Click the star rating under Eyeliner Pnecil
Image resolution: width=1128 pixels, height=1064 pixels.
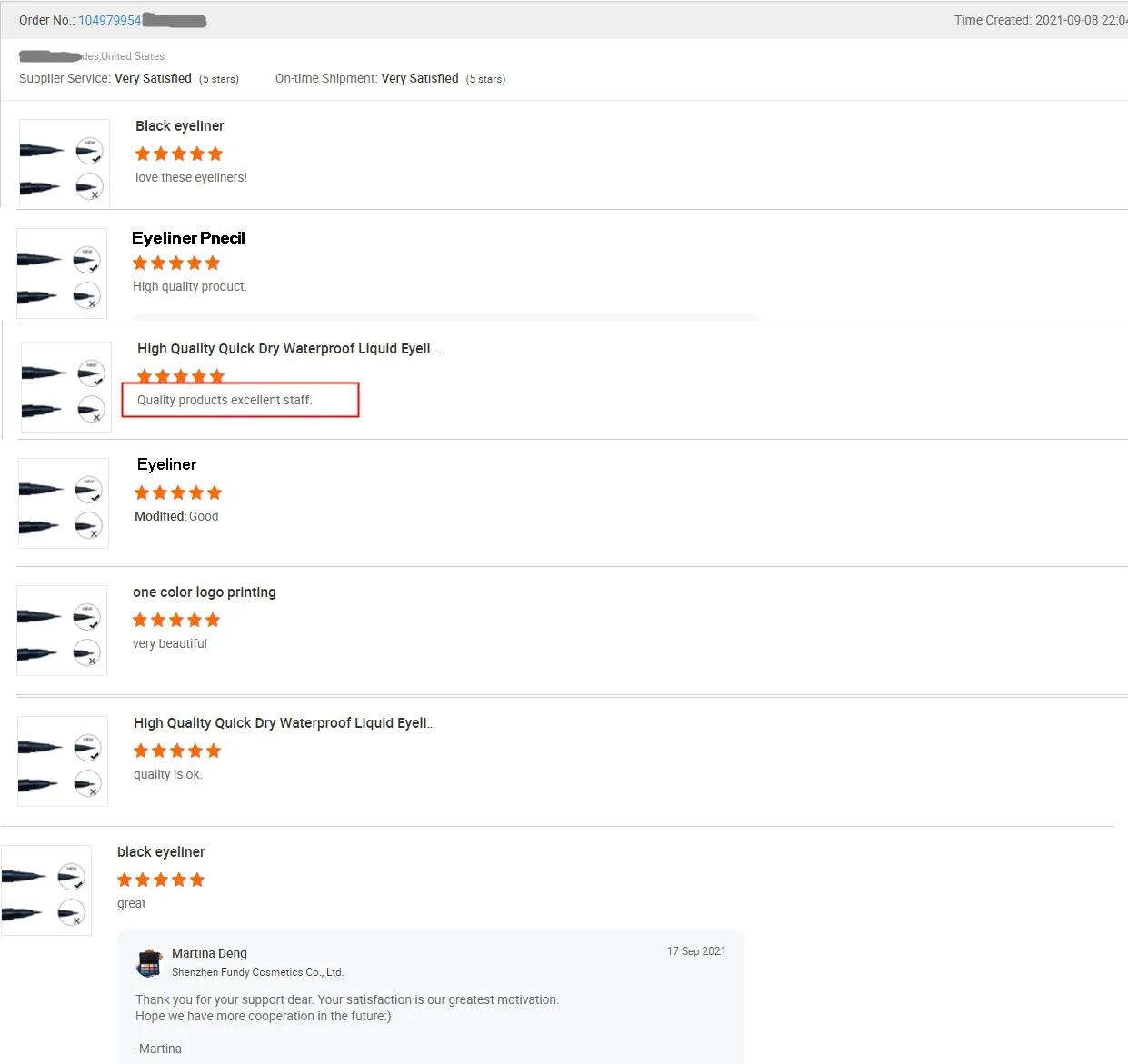coord(176,263)
